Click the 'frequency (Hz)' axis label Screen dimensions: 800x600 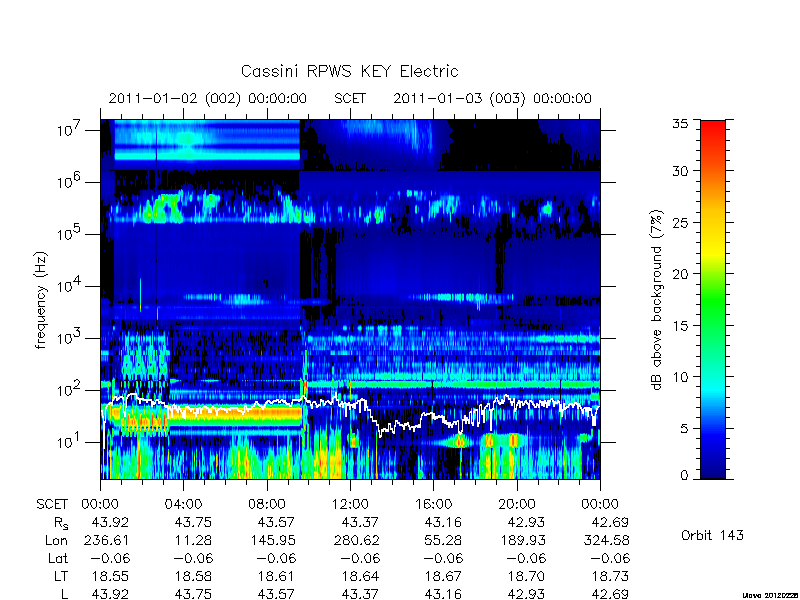(x=41, y=300)
